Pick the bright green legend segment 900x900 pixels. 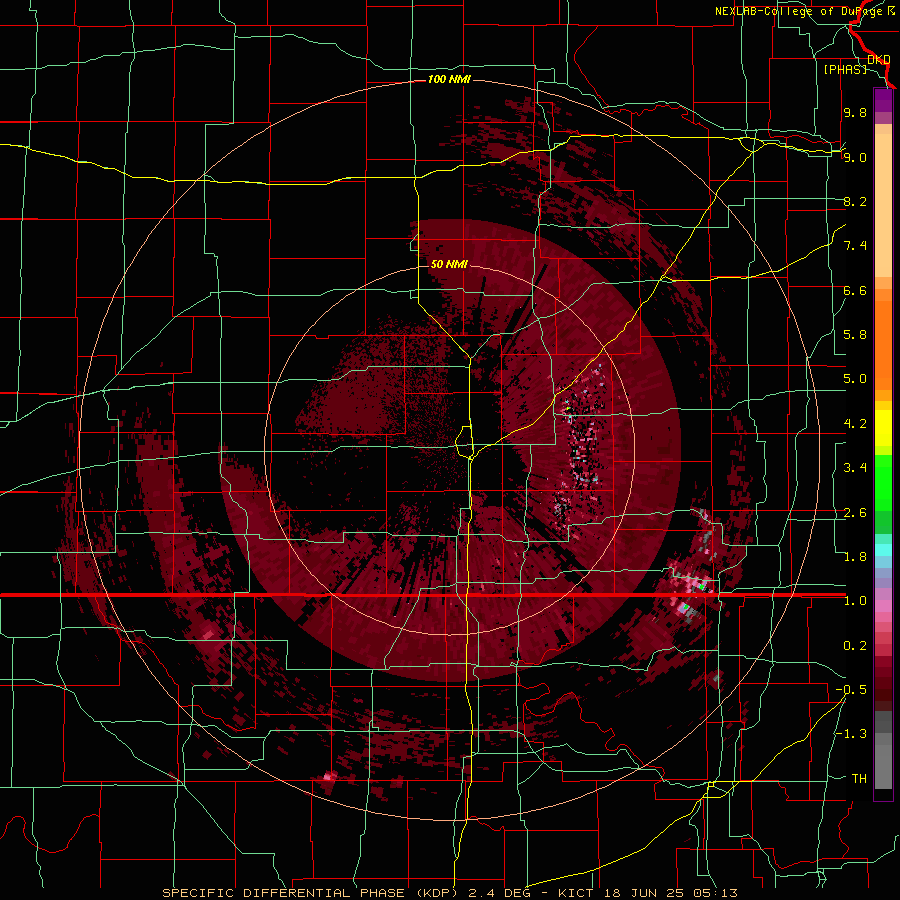coord(883,484)
